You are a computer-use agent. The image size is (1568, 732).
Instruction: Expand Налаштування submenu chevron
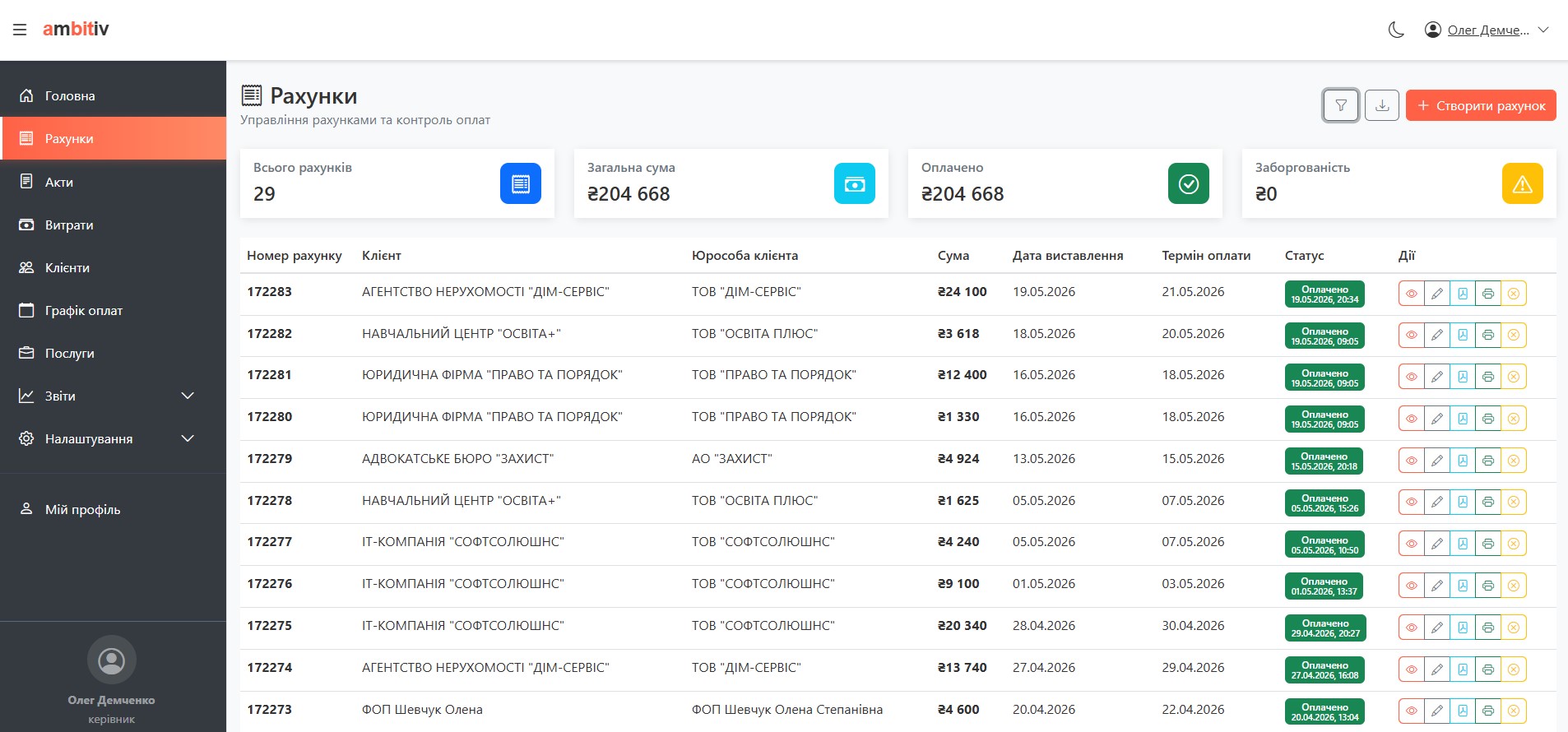point(188,438)
